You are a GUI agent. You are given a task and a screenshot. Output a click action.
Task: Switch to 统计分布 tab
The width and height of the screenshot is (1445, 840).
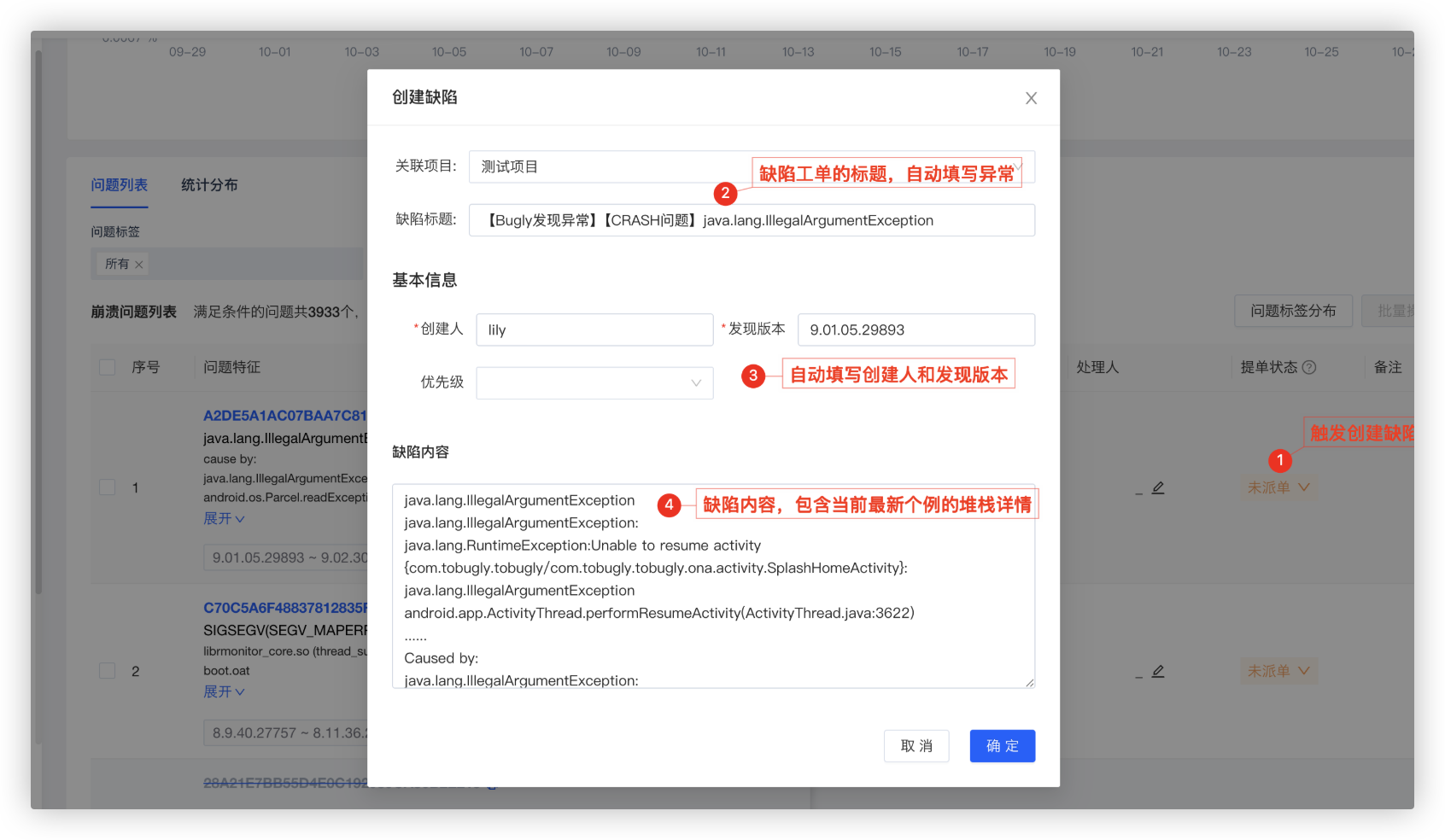click(209, 185)
